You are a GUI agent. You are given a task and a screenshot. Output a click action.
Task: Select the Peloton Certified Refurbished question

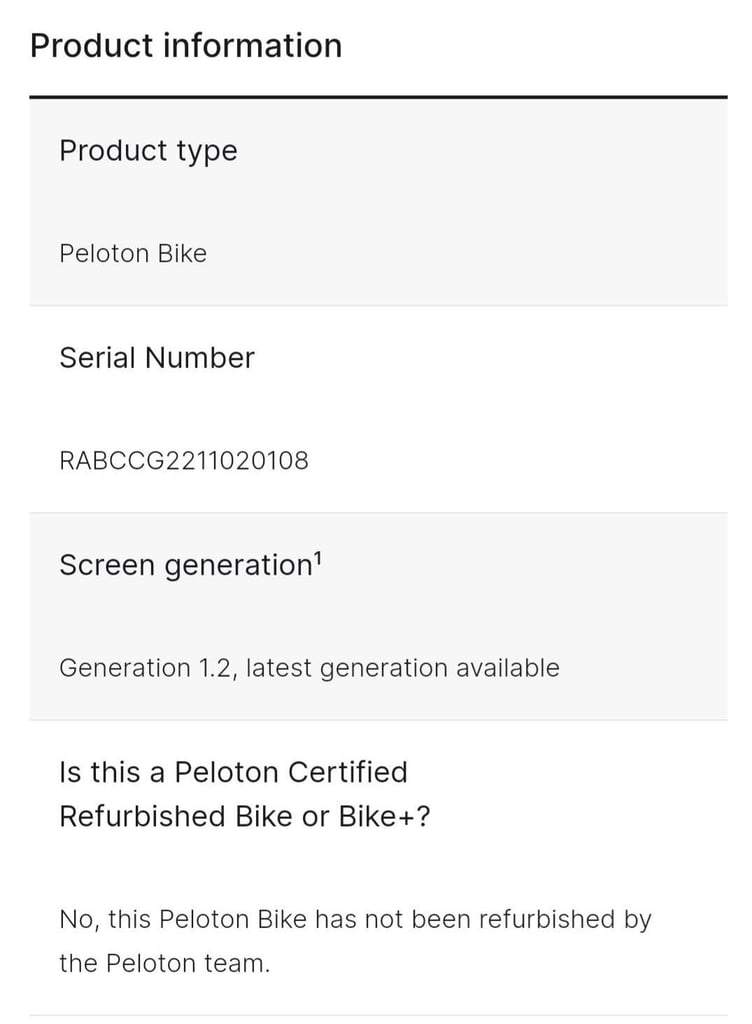click(245, 794)
